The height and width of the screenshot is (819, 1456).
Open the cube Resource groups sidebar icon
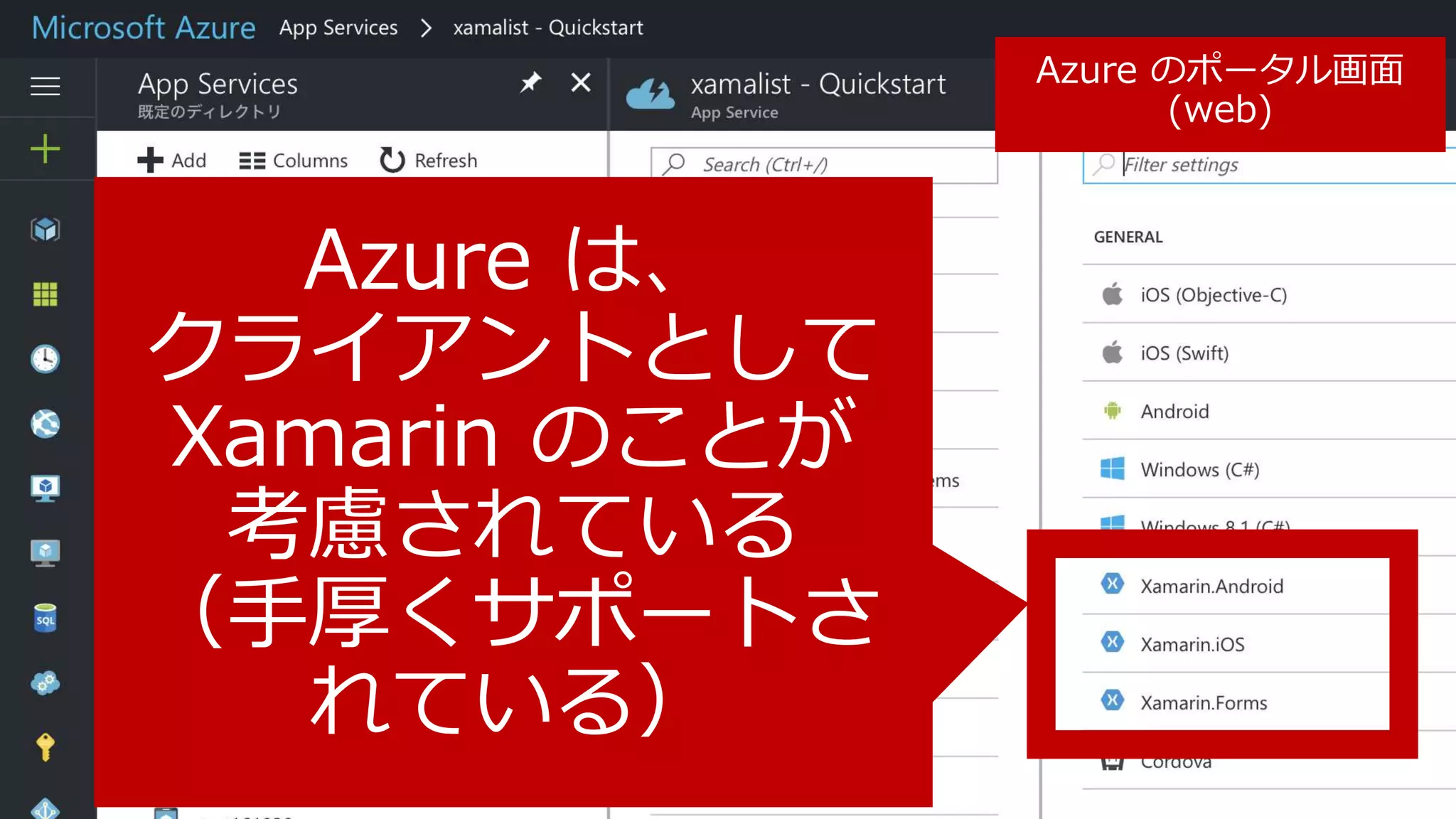click(45, 230)
